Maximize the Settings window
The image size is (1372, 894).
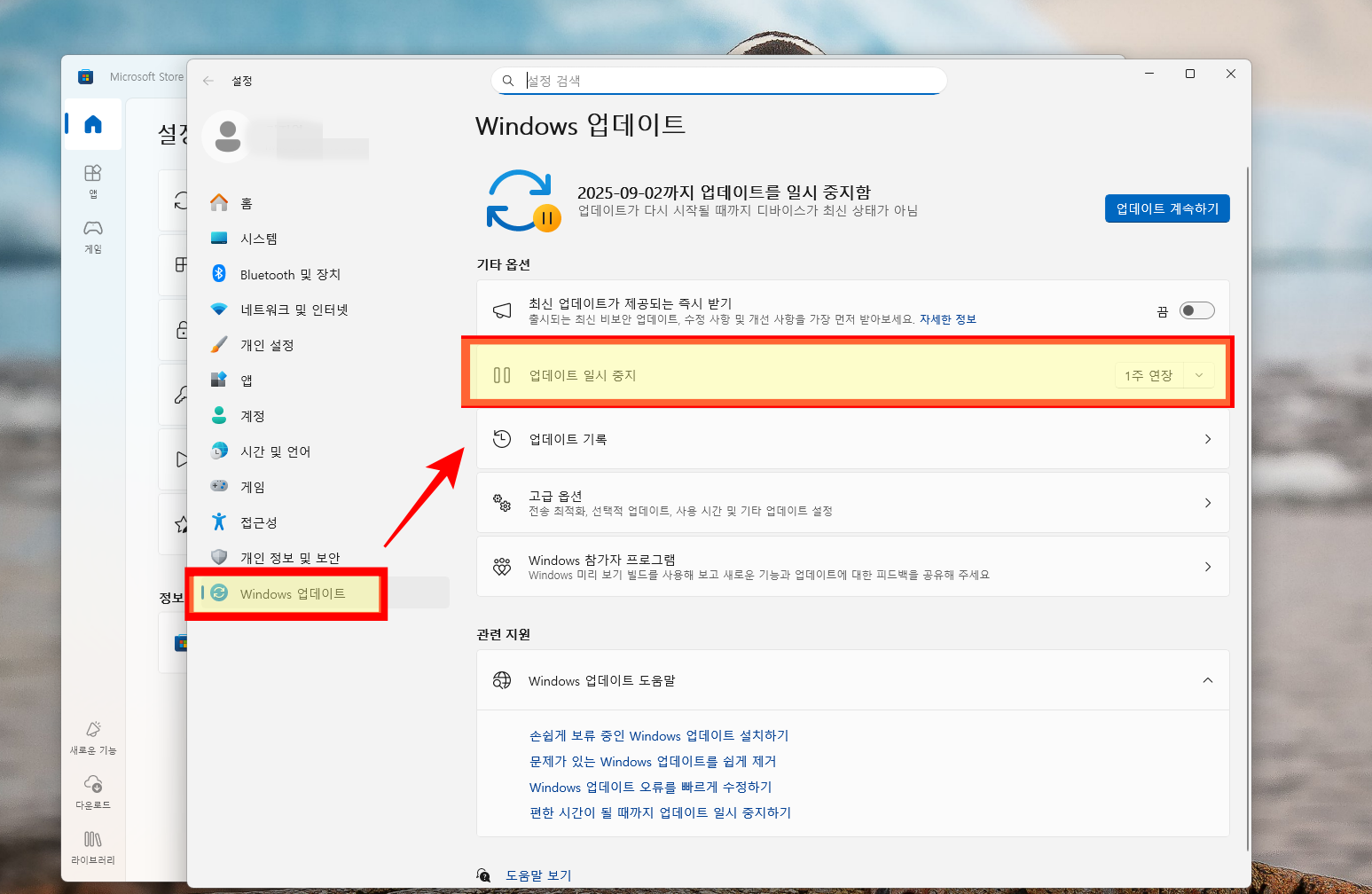(x=1190, y=74)
